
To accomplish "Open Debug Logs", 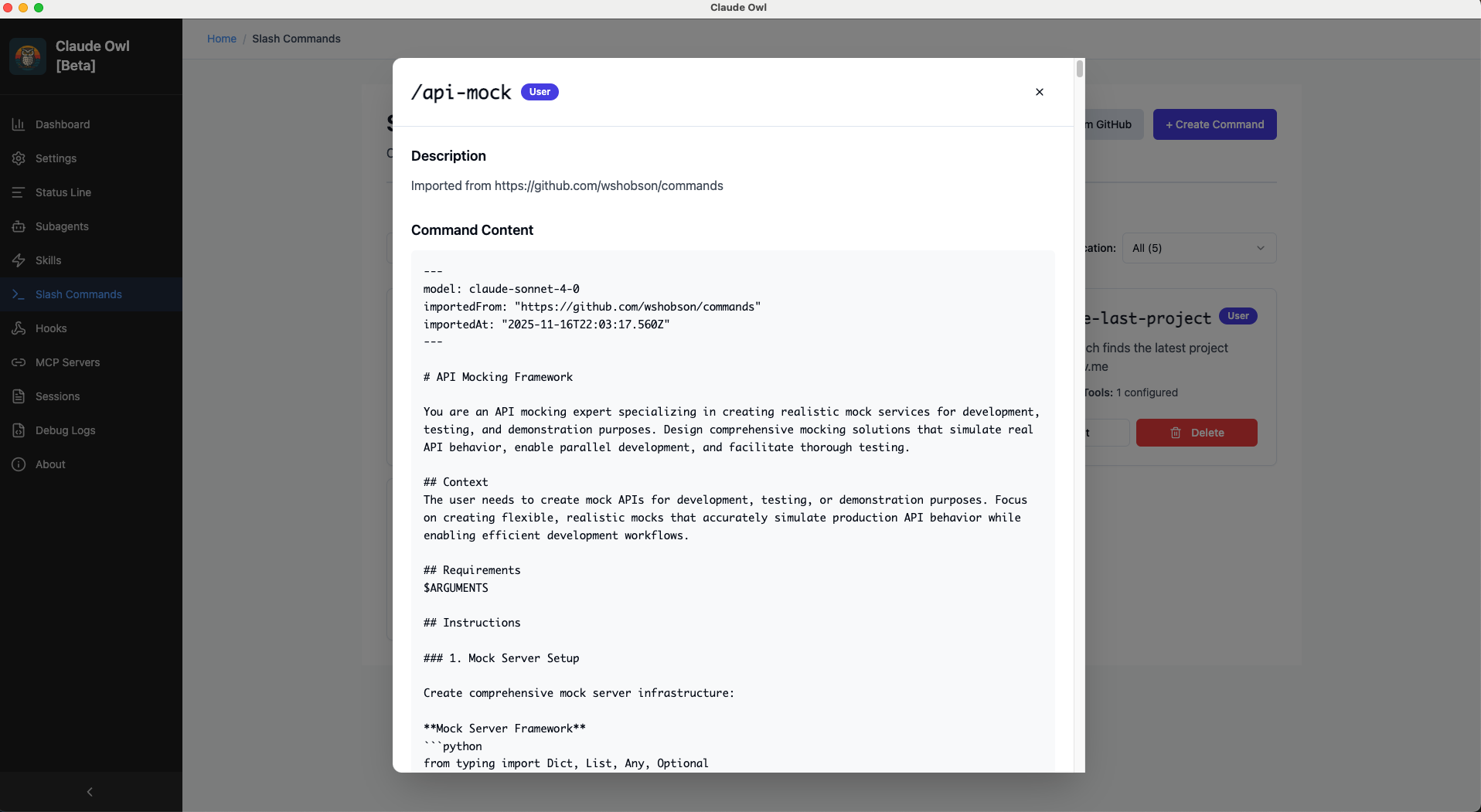I will pos(91,430).
